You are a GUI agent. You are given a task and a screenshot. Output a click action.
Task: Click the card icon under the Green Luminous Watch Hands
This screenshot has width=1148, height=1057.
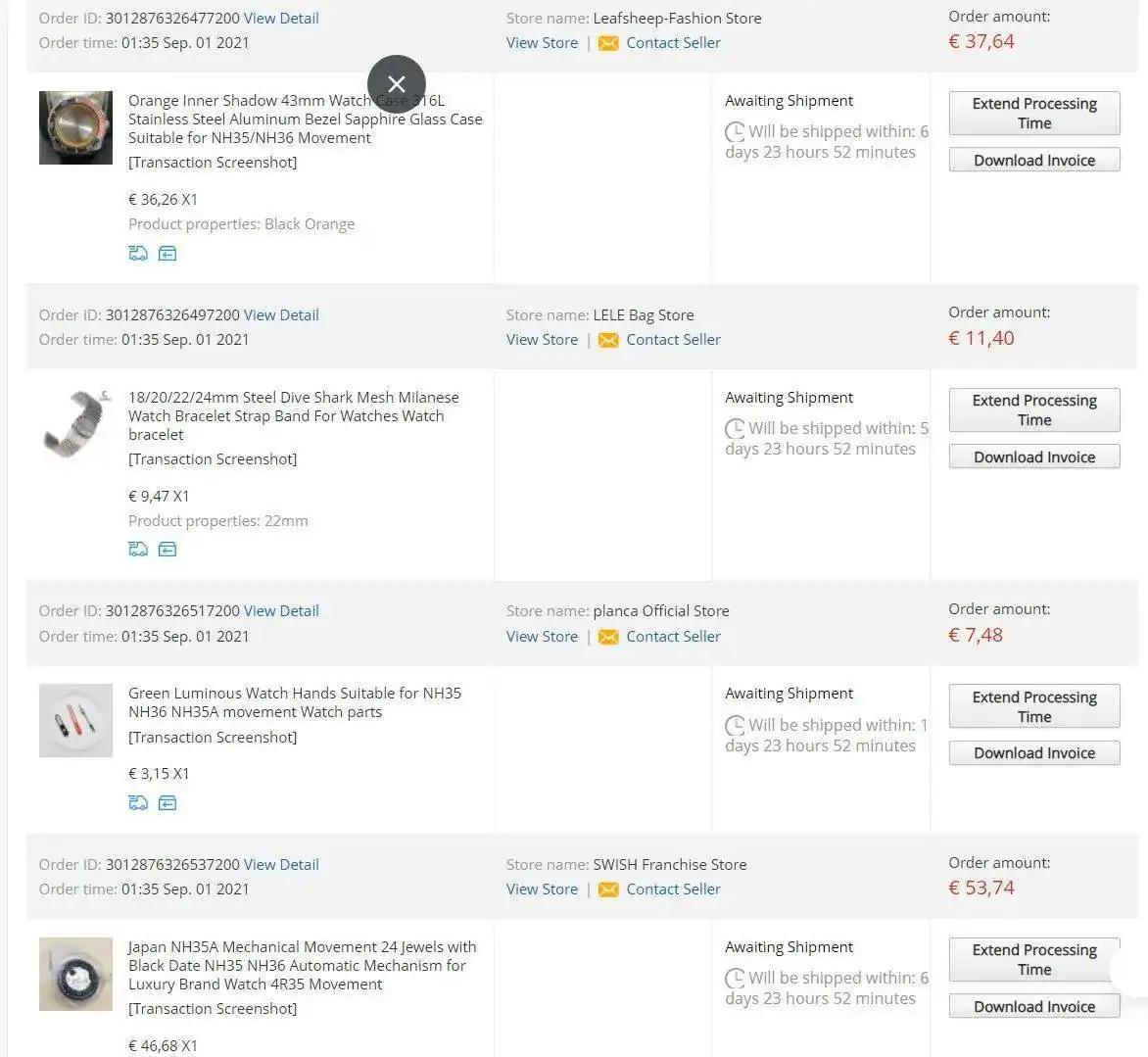click(x=167, y=803)
